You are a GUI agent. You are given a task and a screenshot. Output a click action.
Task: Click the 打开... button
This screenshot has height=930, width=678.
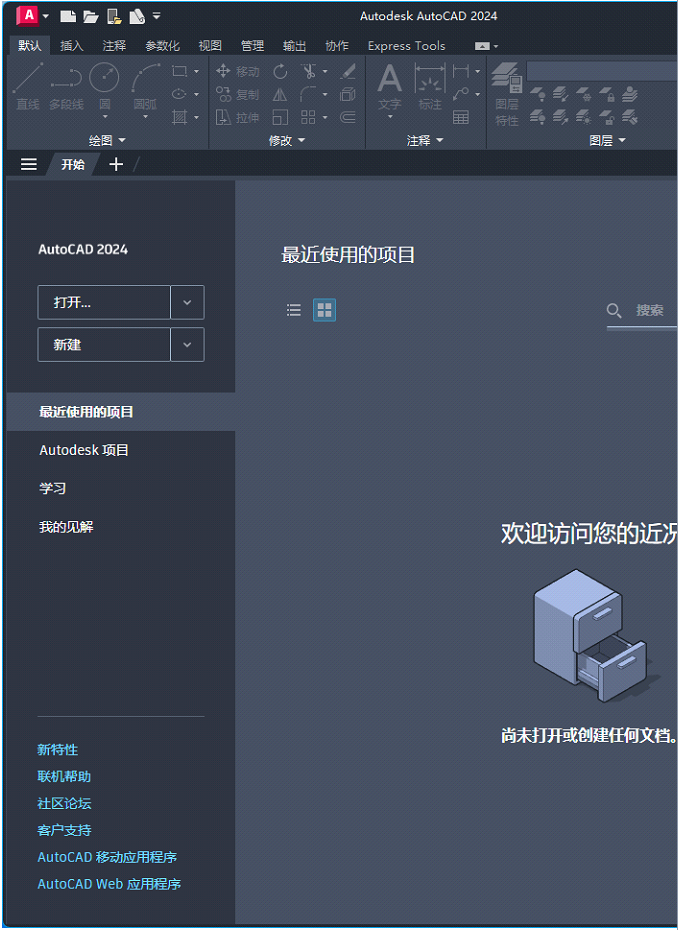pos(104,302)
